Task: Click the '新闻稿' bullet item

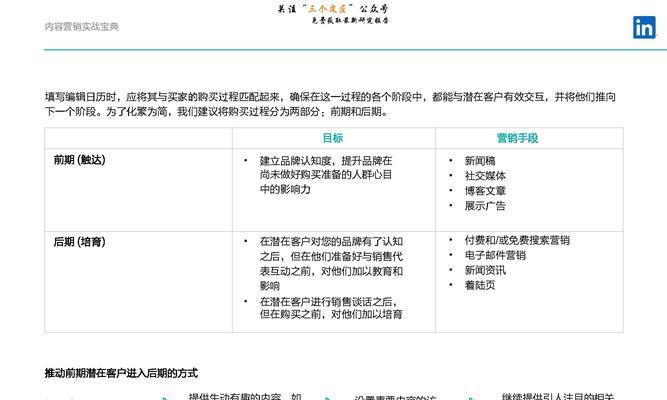Action: tap(480, 161)
